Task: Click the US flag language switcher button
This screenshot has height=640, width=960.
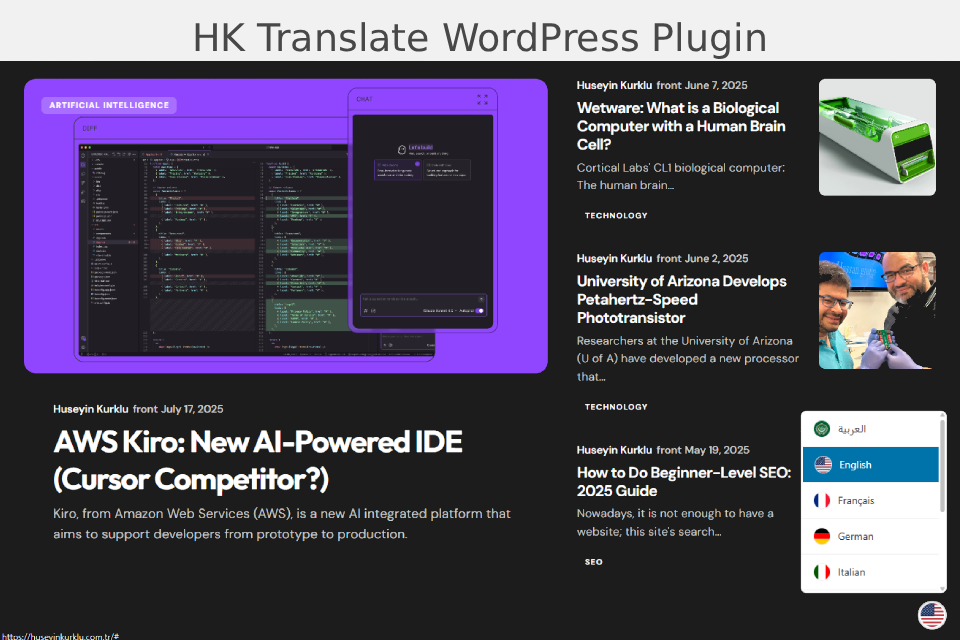Action: pos(932,615)
